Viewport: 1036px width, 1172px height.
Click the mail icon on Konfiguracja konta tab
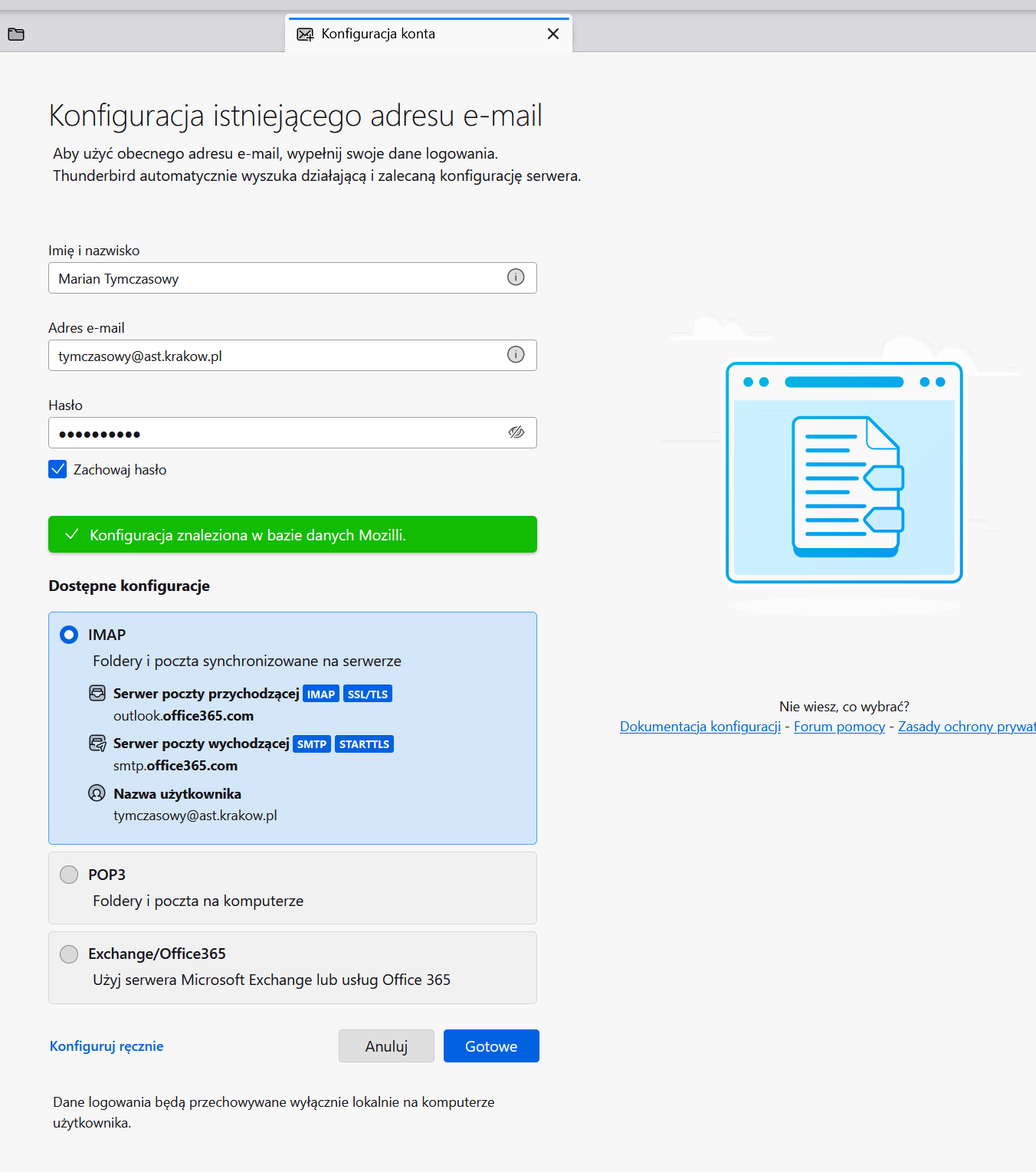click(x=305, y=34)
